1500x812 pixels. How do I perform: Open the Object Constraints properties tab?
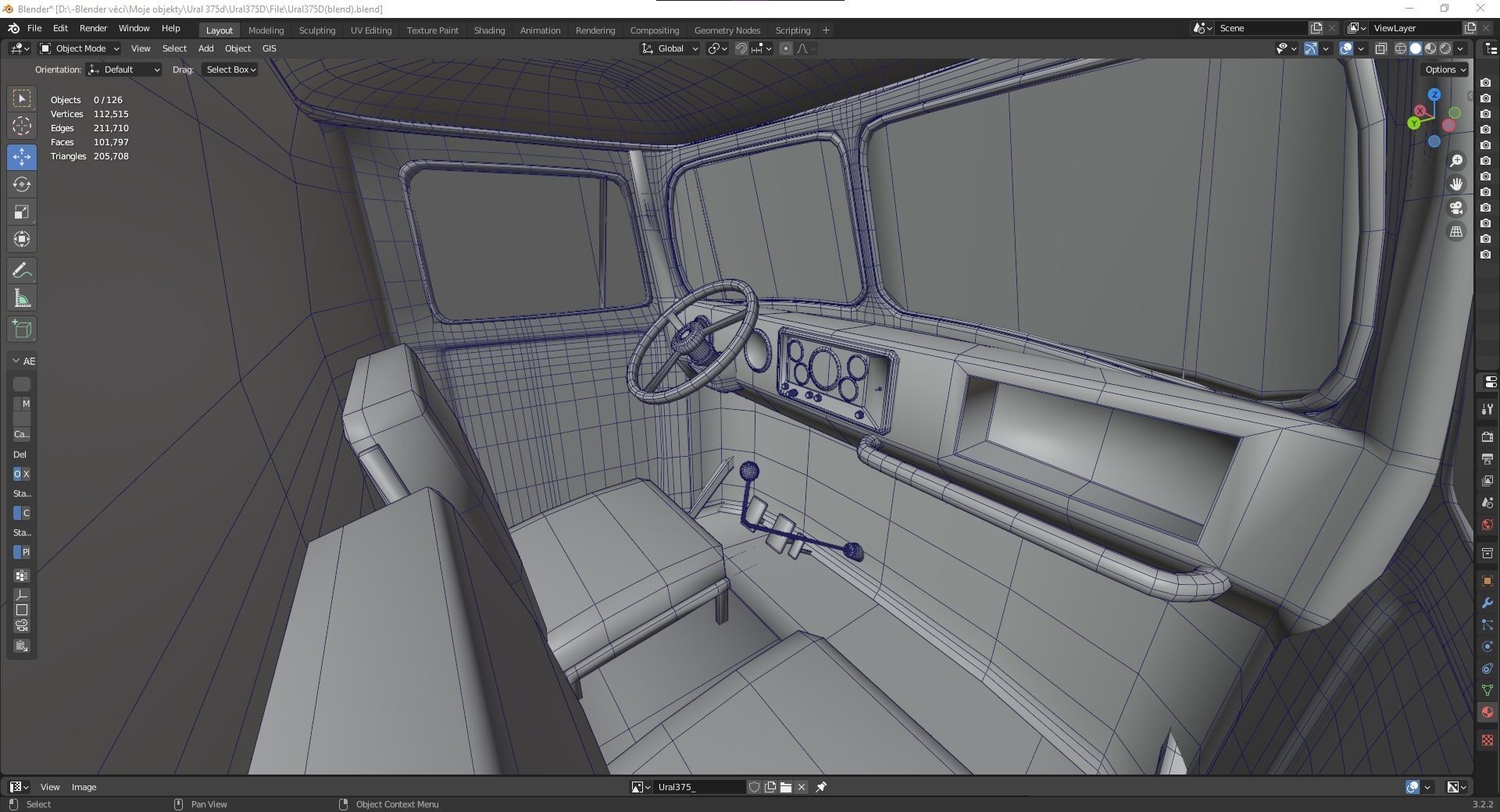click(1487, 668)
